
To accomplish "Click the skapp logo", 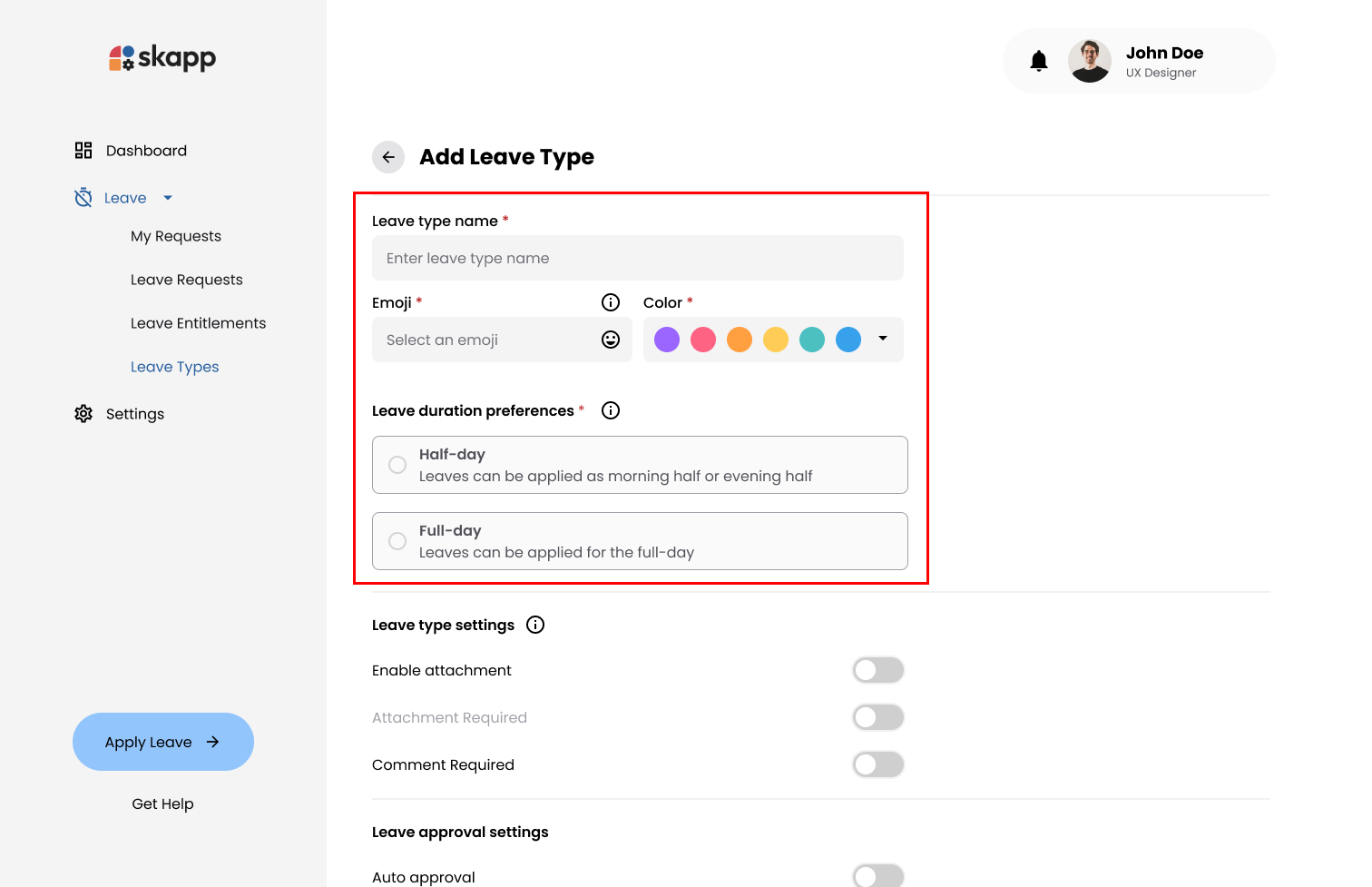I will click(x=162, y=57).
